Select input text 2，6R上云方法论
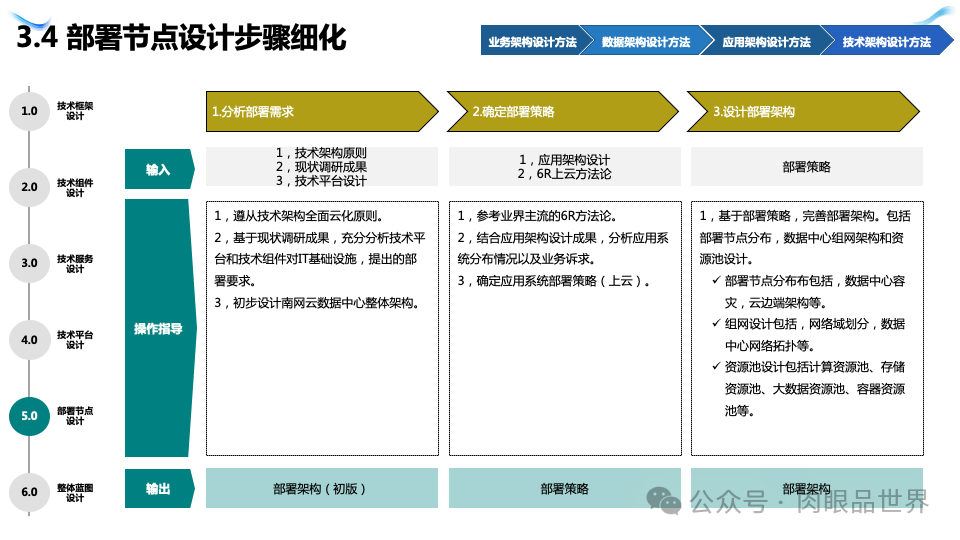The width and height of the screenshot is (960, 540). (x=564, y=174)
